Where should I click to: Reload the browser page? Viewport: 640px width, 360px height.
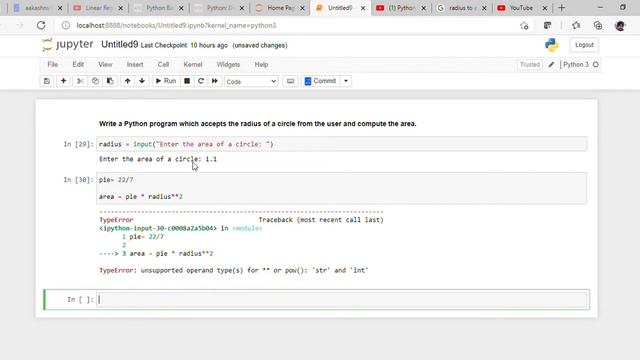click(x=41, y=25)
